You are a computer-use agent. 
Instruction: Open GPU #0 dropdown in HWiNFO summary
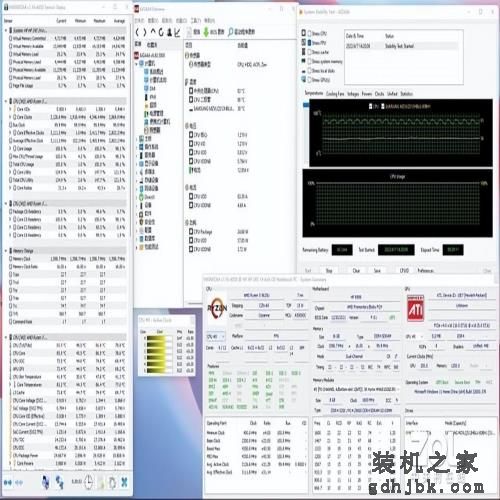click(415, 337)
